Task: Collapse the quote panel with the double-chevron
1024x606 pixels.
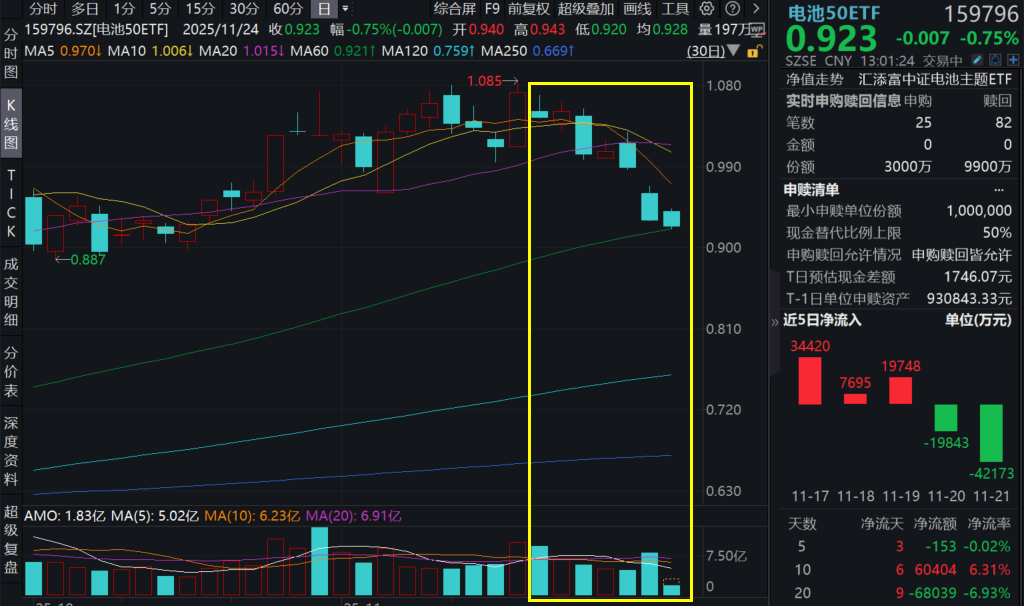Action: pyautogui.click(x=775, y=322)
